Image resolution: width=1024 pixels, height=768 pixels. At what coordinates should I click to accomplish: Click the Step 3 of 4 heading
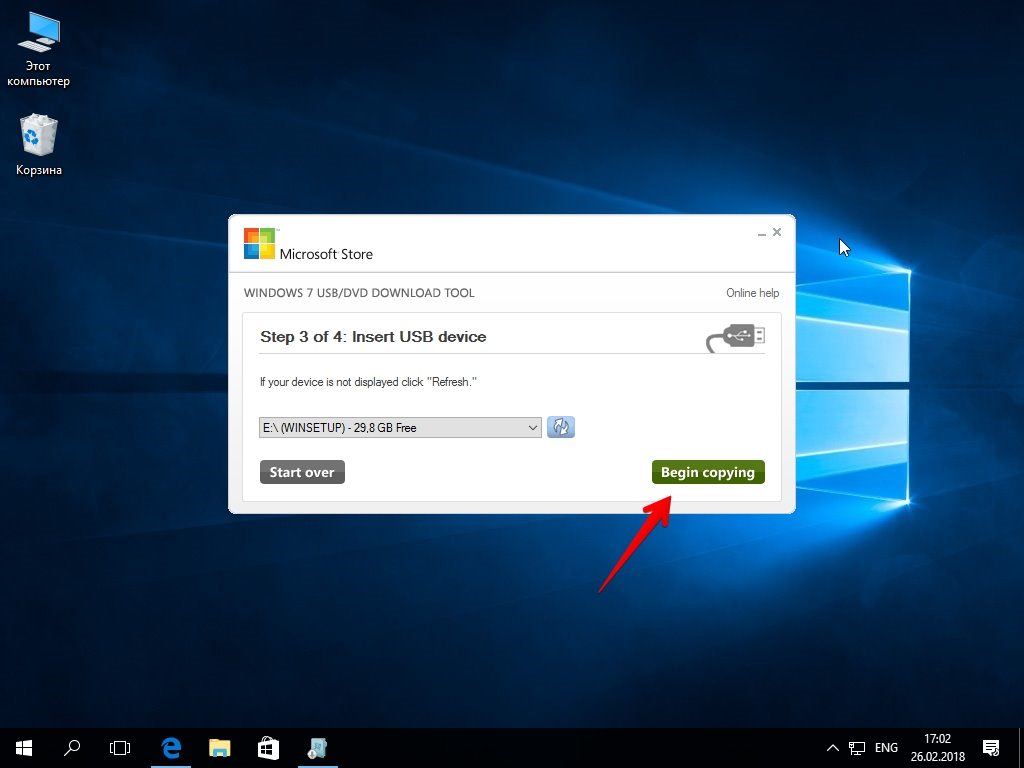[x=373, y=337]
